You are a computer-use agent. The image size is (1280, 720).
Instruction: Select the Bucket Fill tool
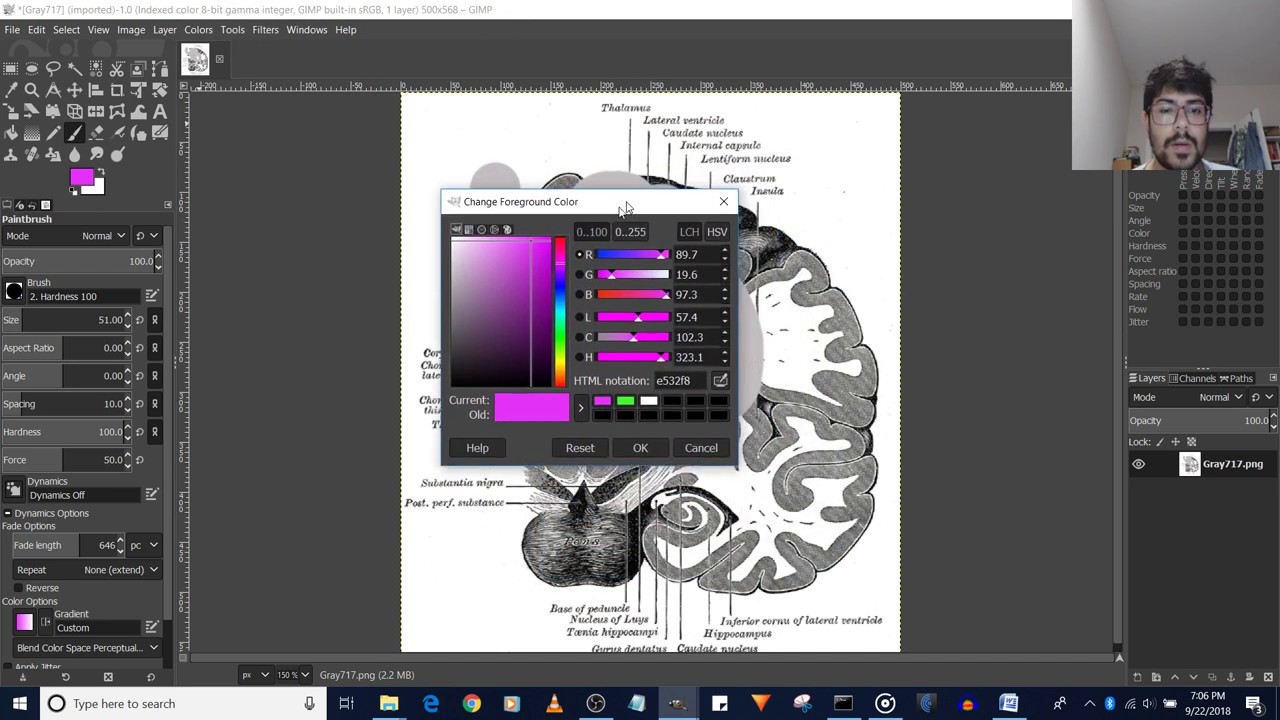(10, 132)
